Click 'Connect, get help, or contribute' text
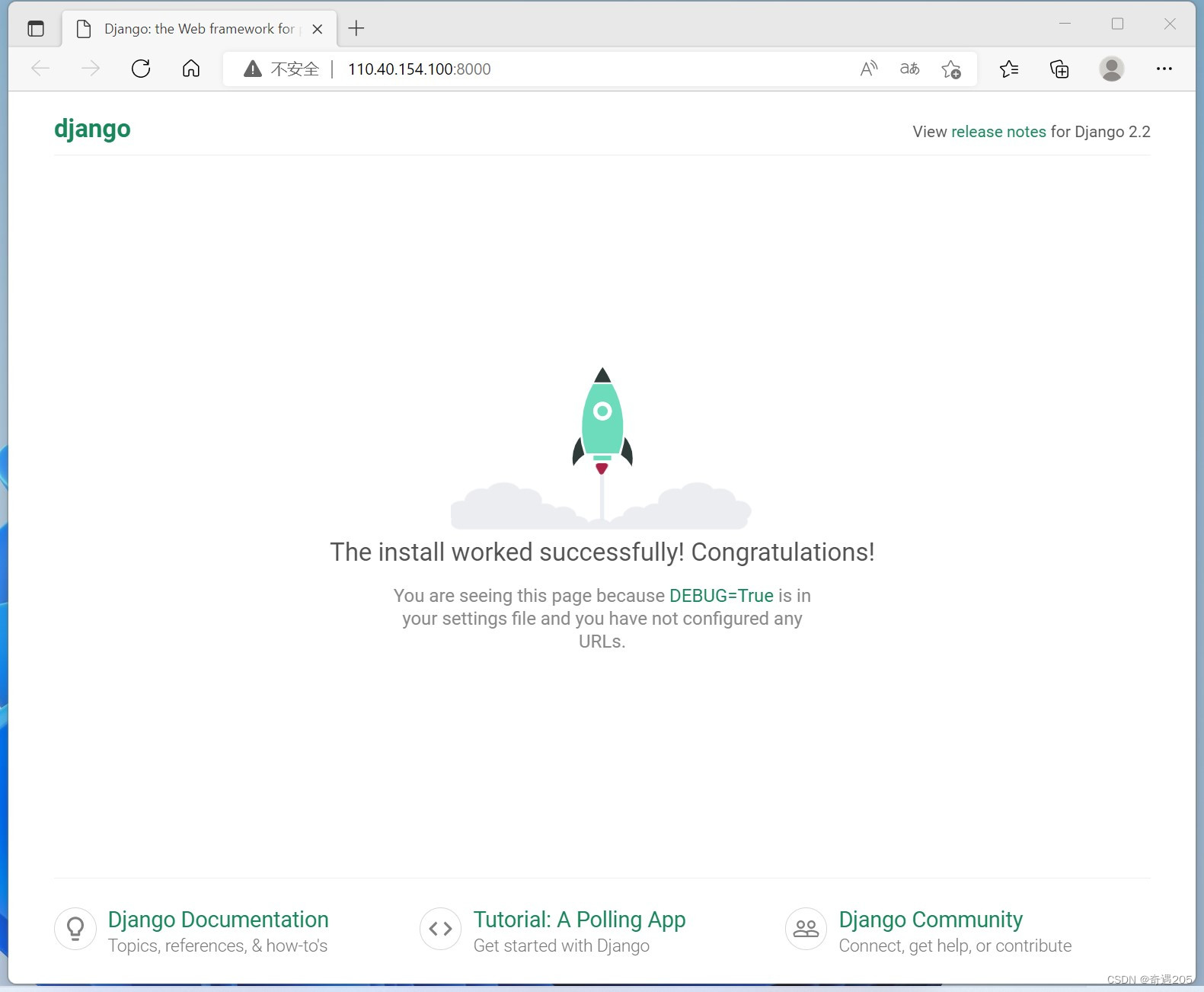 955,946
